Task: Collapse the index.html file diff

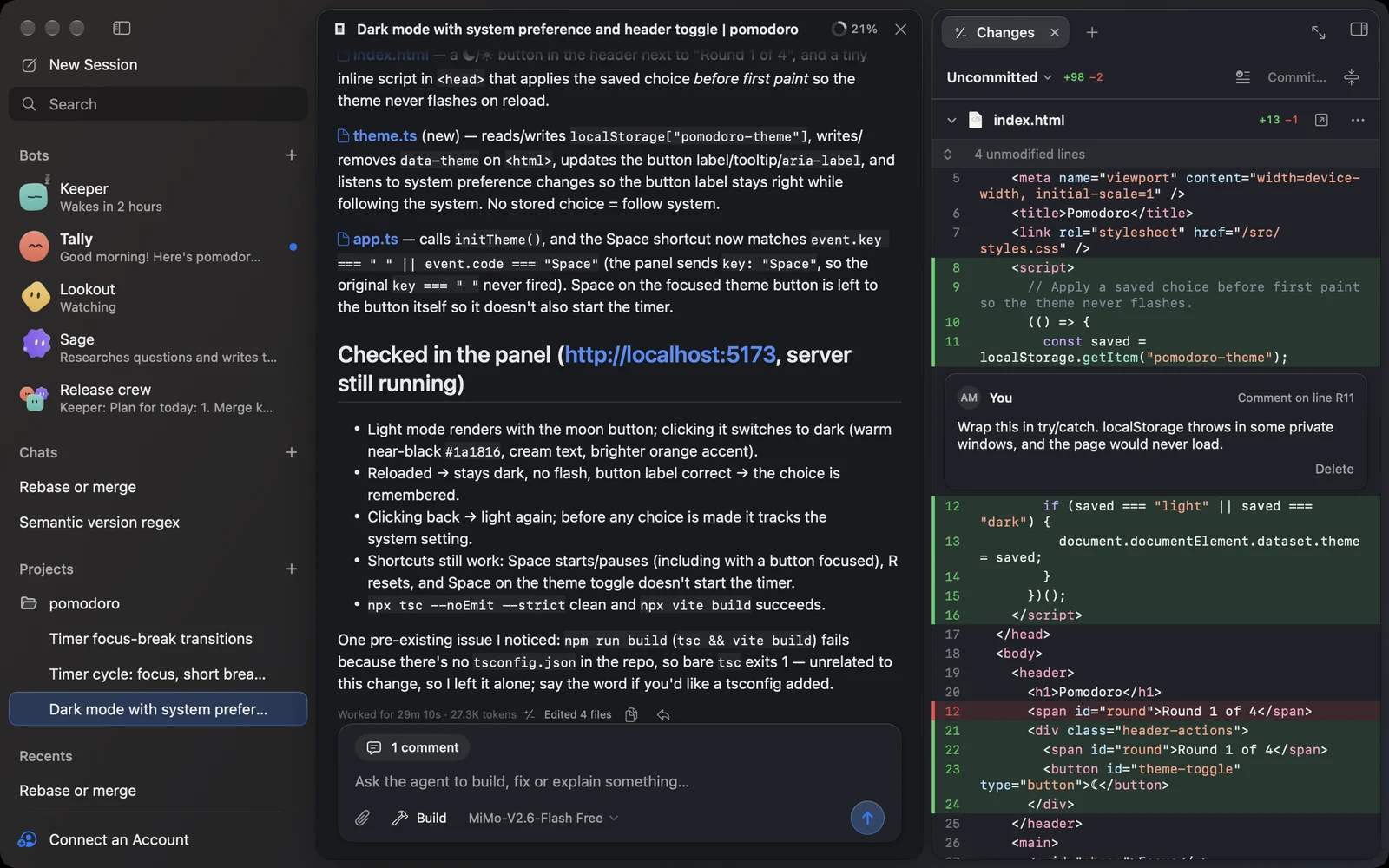Action: tap(951, 120)
